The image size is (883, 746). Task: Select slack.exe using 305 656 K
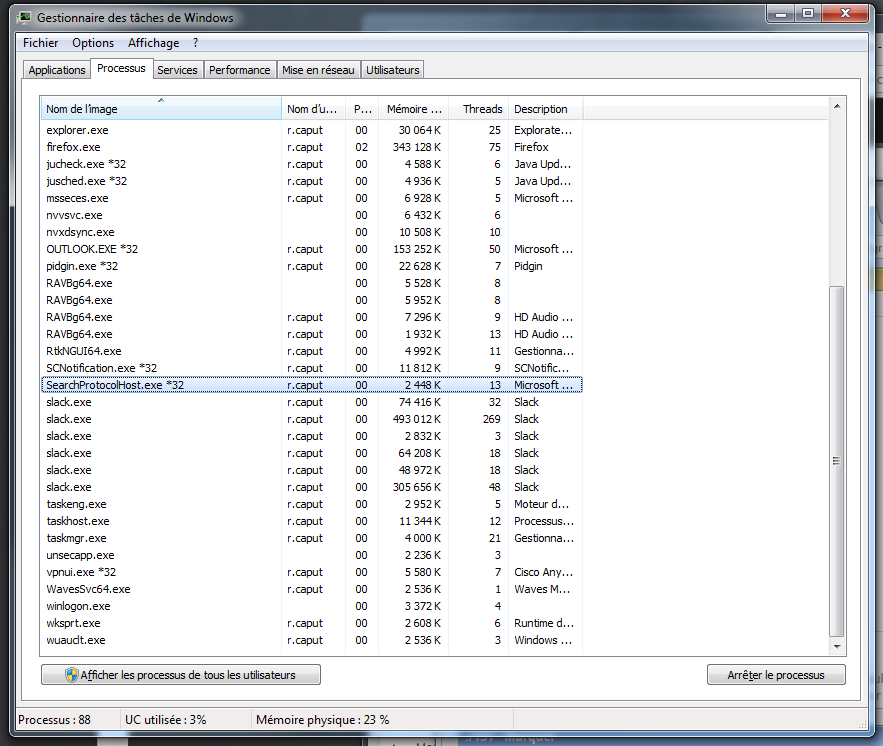tap(311, 487)
